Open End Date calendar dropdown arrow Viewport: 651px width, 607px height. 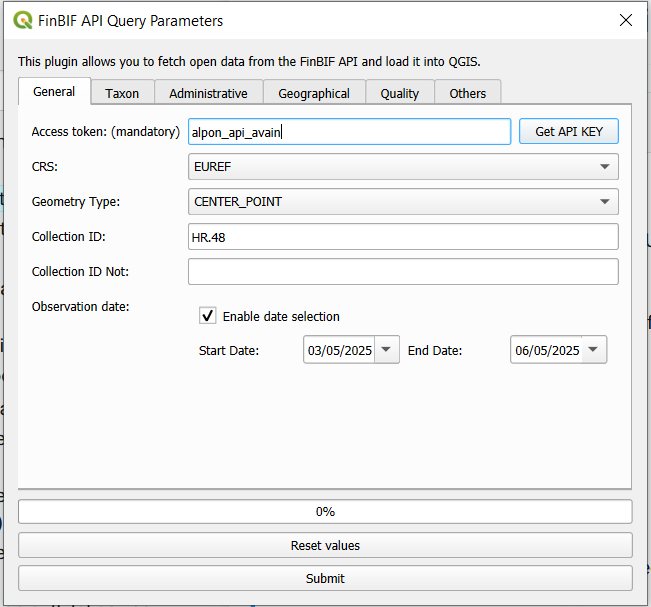(594, 350)
